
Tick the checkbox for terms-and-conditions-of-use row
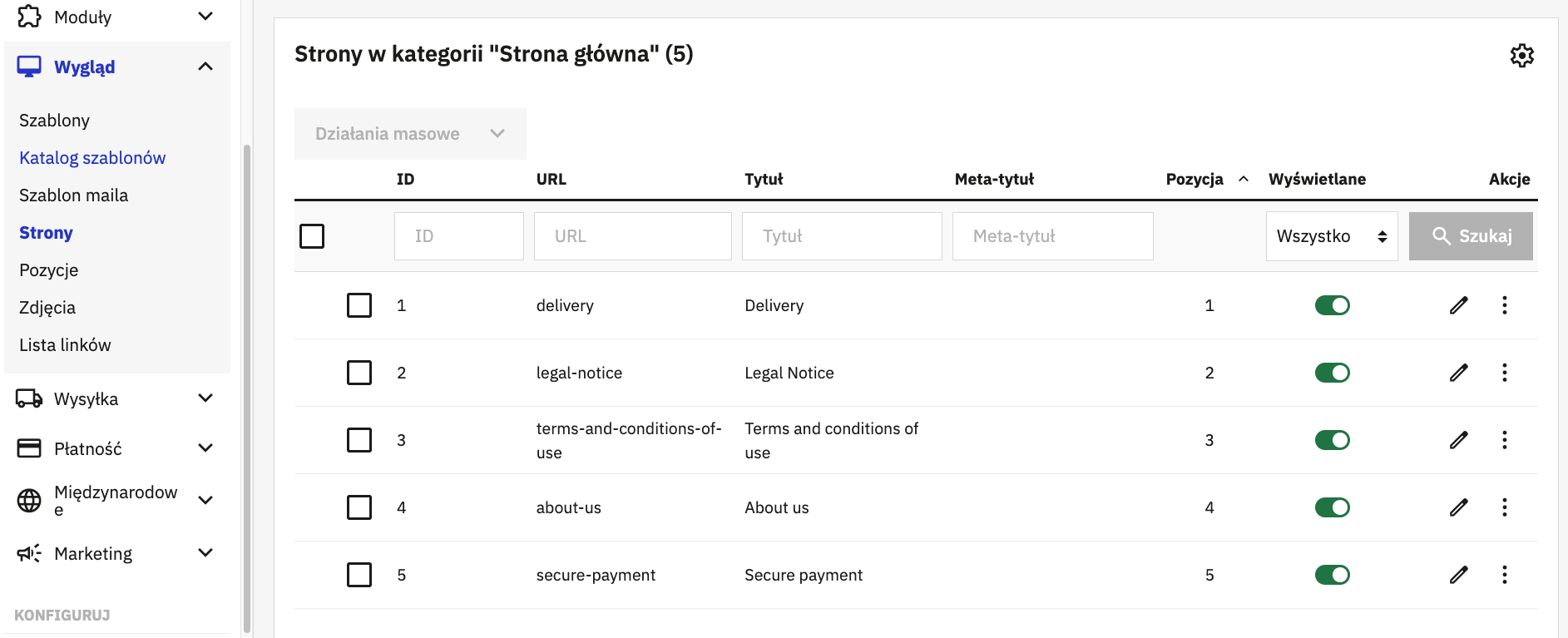coord(359,440)
